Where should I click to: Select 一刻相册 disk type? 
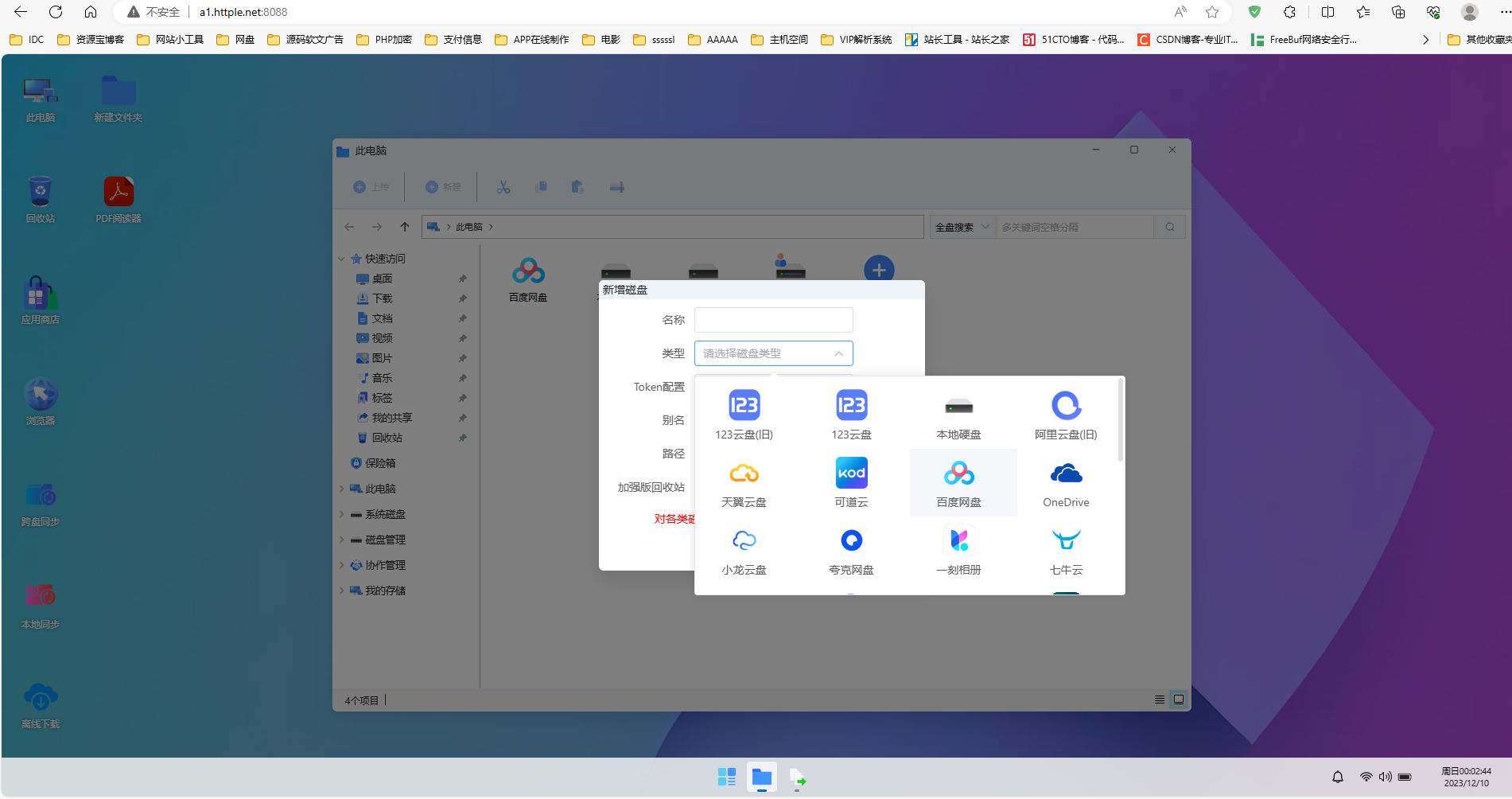coord(958,550)
